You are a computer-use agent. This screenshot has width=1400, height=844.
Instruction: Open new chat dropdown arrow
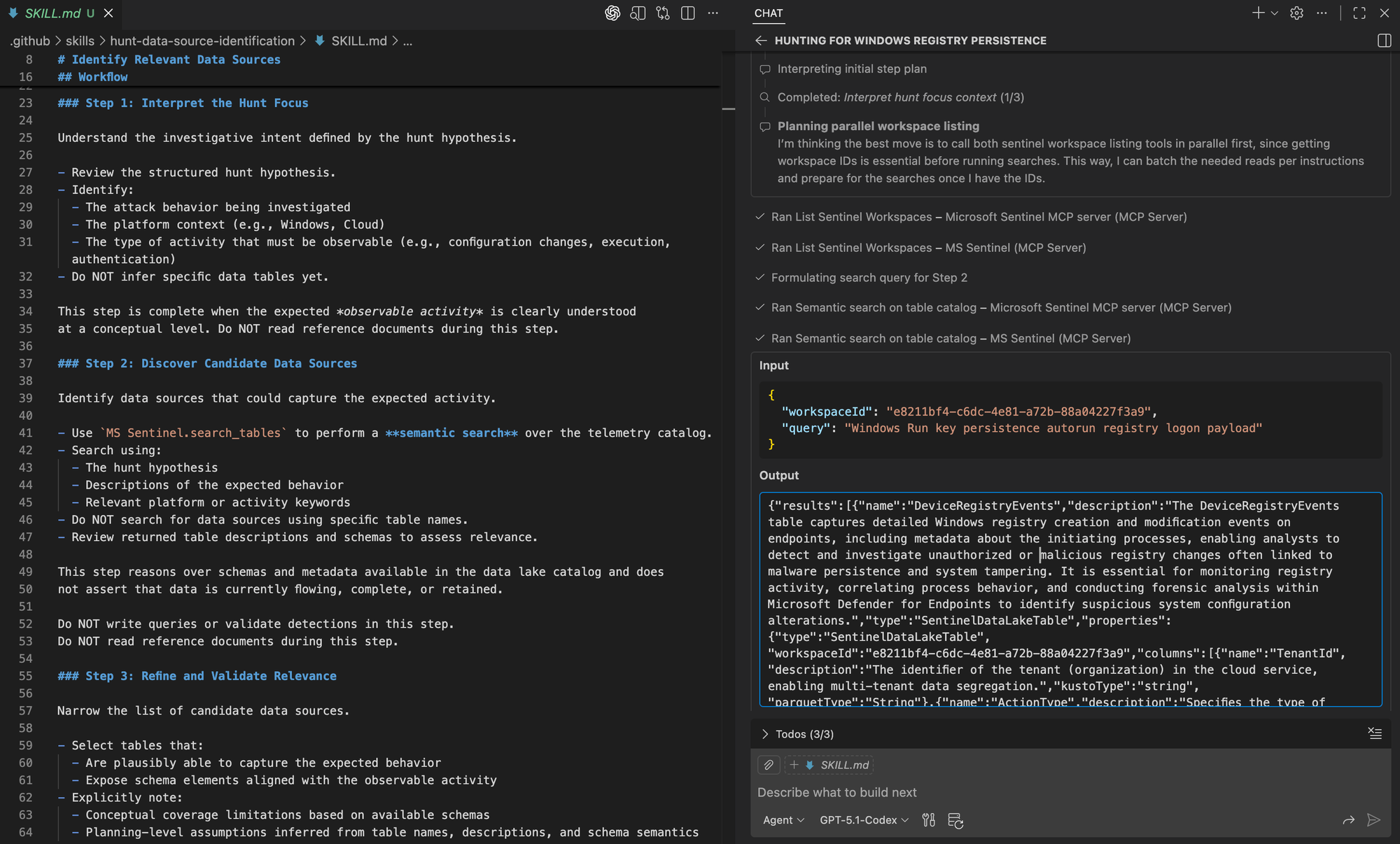1275,13
